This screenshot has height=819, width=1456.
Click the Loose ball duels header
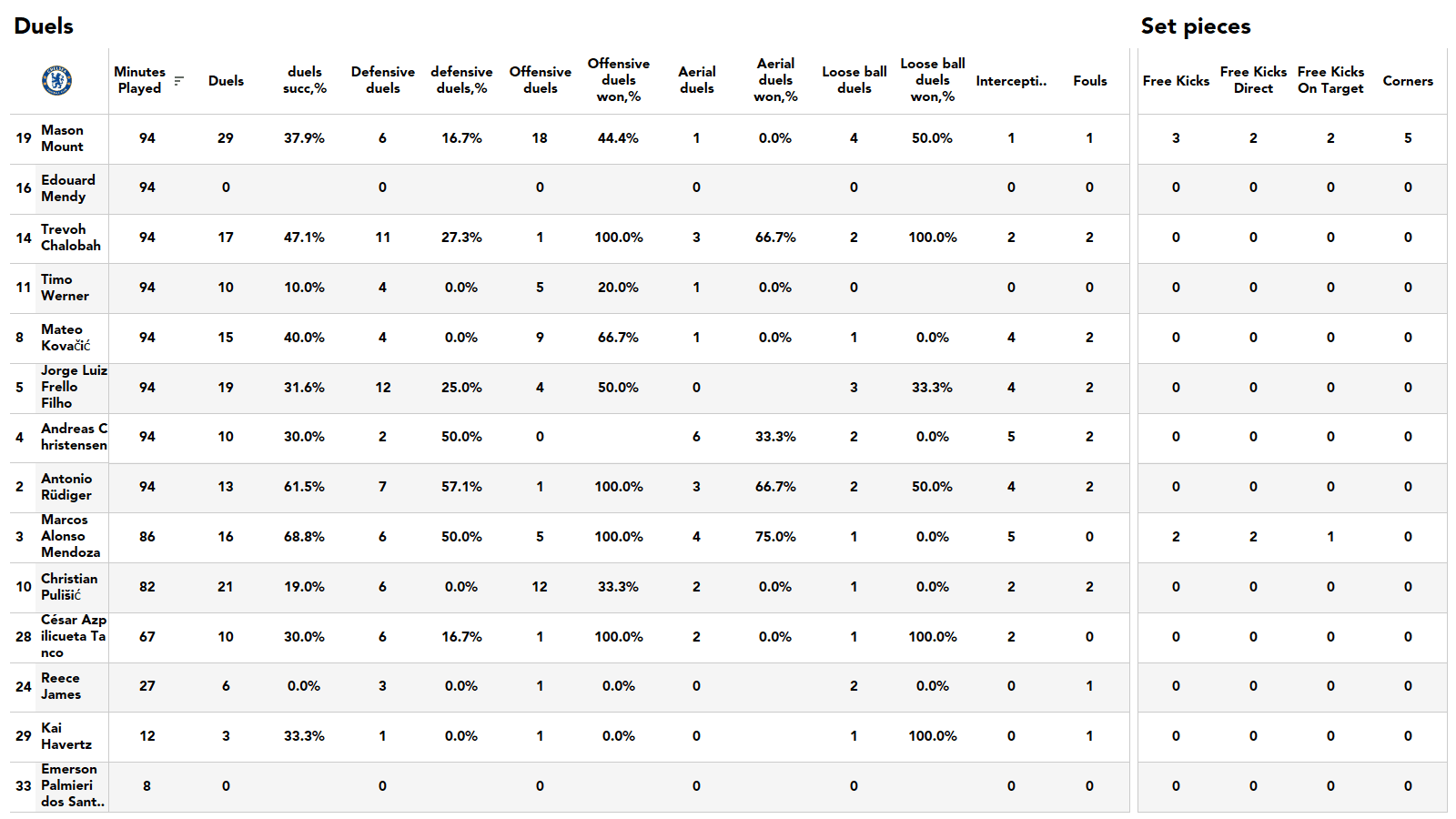click(x=854, y=80)
